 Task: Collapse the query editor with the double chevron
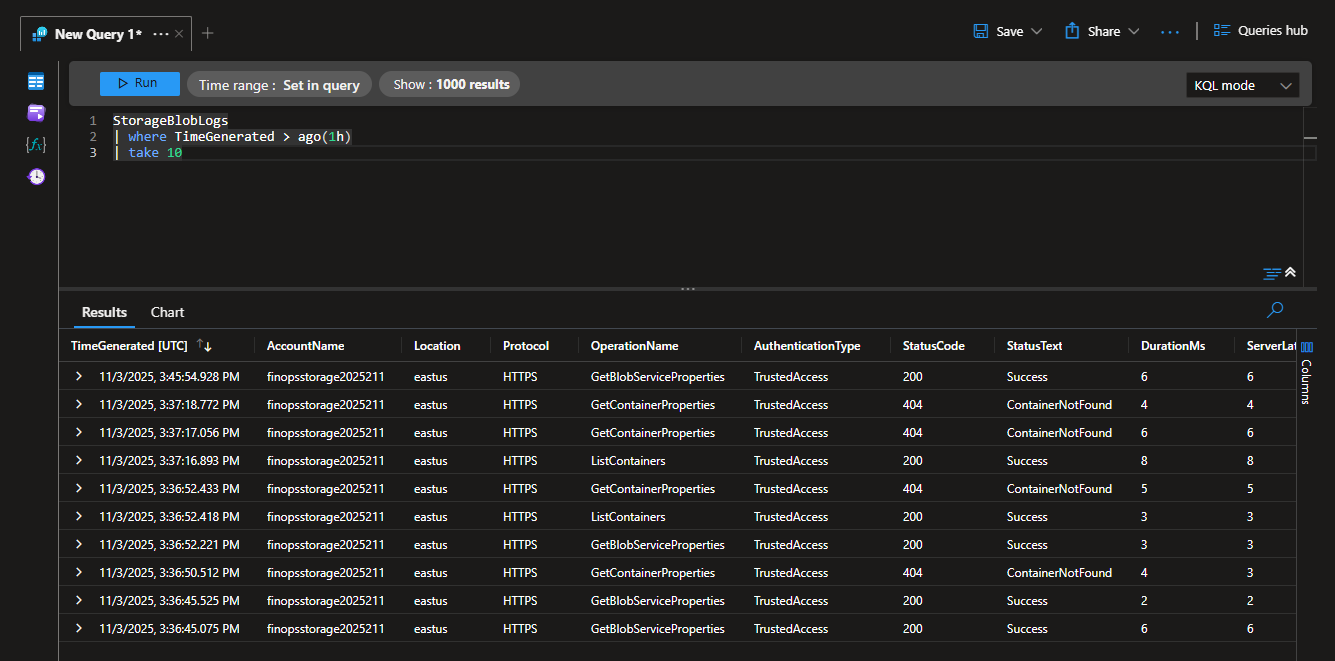click(x=1290, y=272)
